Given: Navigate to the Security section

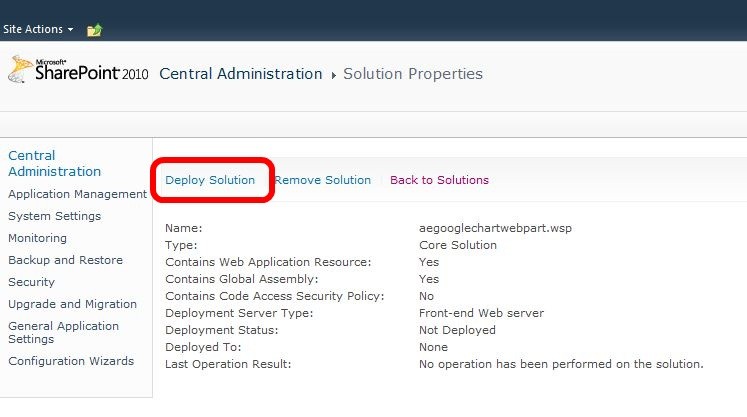Looking at the screenshot, I should [x=31, y=282].
